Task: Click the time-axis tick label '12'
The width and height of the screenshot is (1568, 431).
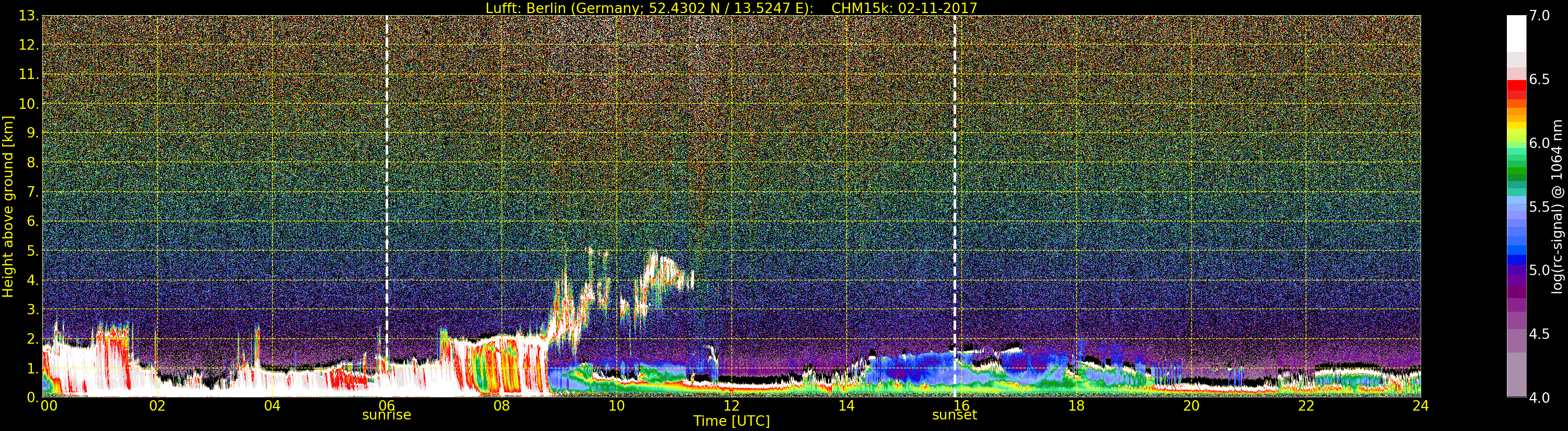Action: (731, 405)
